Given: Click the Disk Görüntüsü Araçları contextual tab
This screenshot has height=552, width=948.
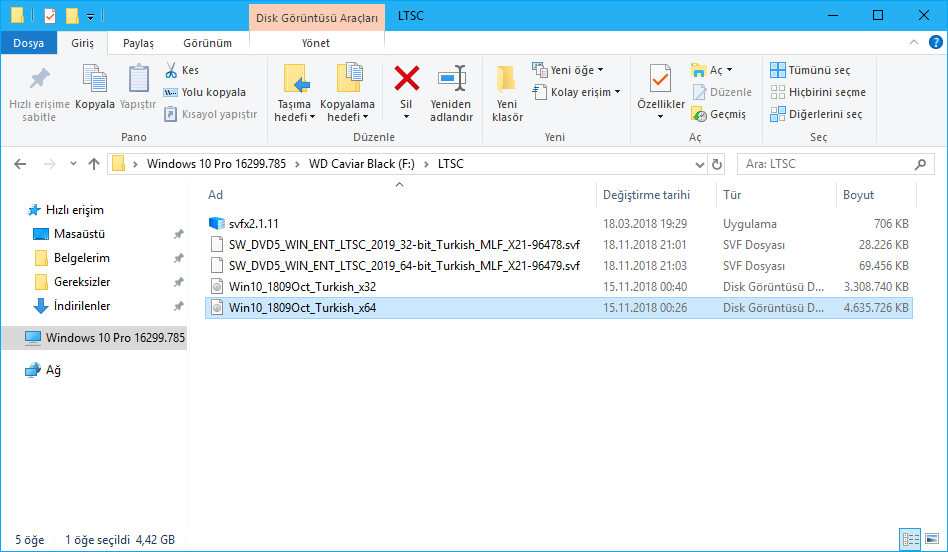Looking at the screenshot, I should point(317,18).
